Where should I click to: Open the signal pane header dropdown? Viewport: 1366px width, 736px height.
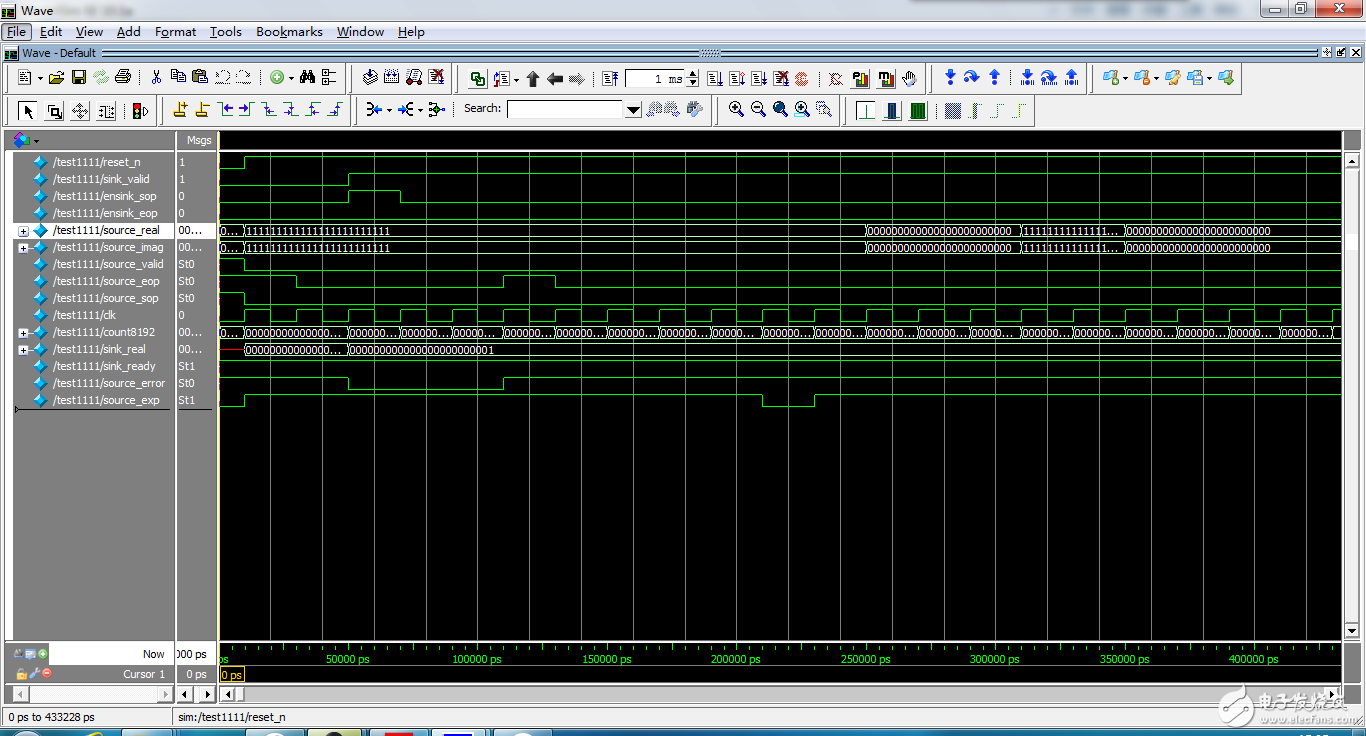tap(37, 141)
